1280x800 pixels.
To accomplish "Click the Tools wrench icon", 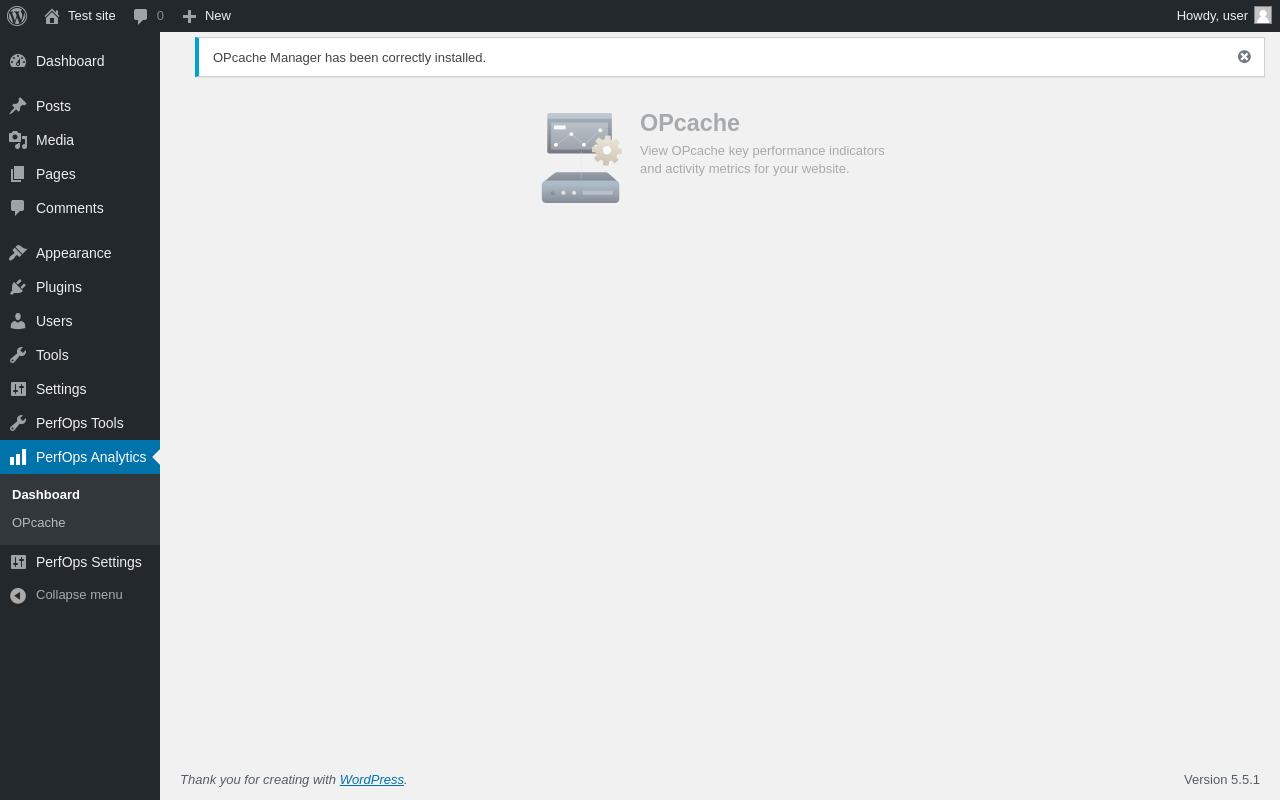I will (18, 355).
